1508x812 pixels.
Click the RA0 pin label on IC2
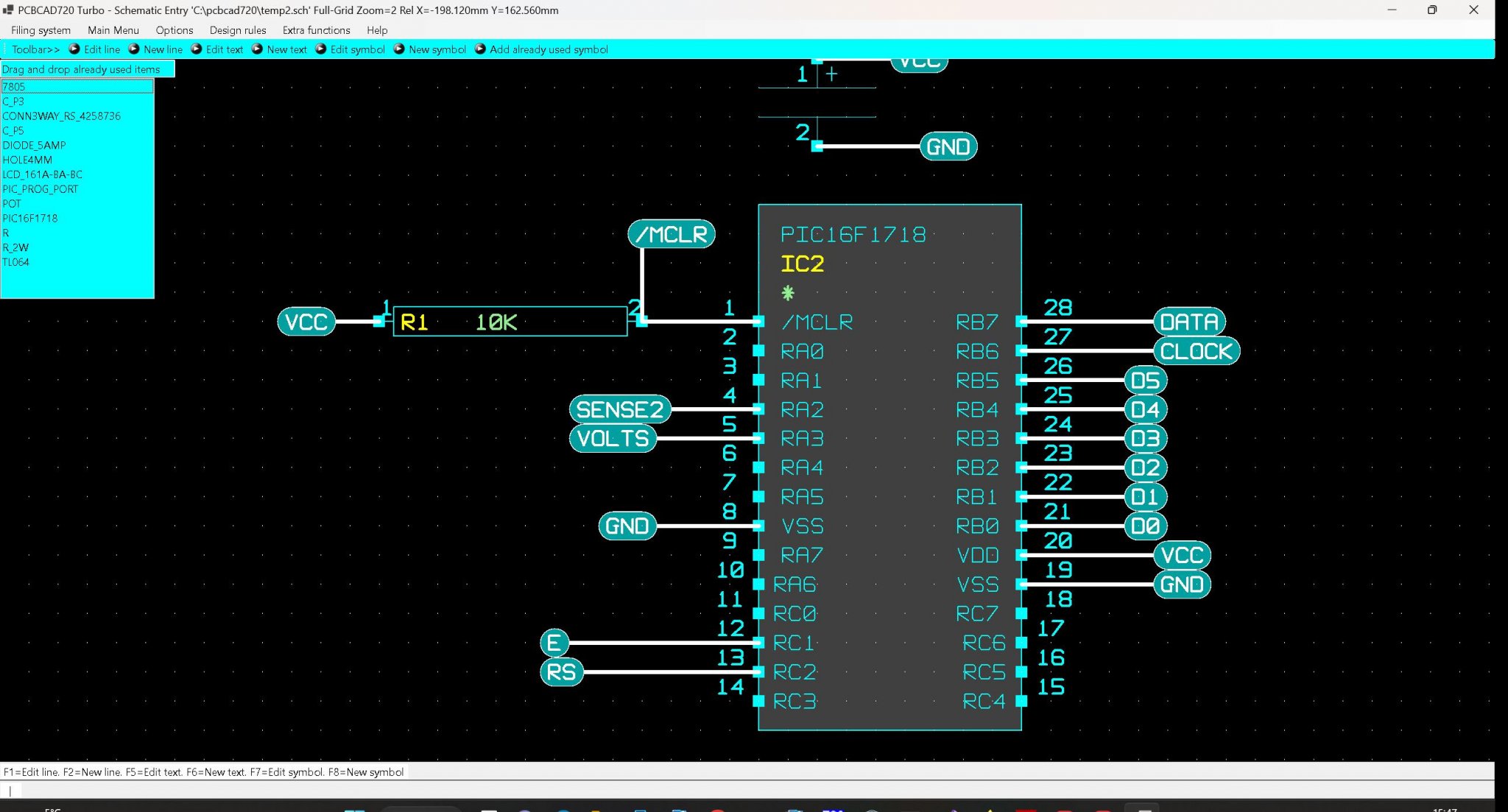point(803,352)
